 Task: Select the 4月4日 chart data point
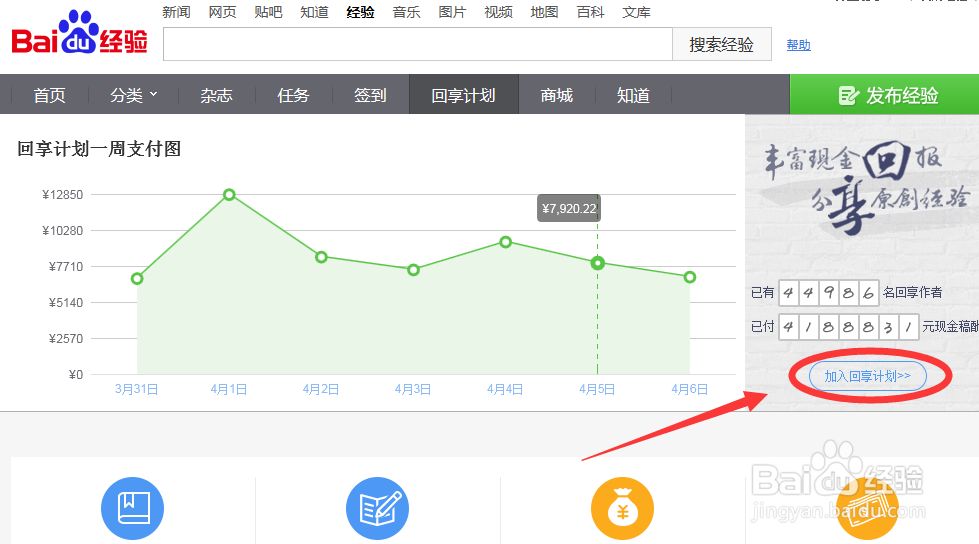tap(506, 242)
